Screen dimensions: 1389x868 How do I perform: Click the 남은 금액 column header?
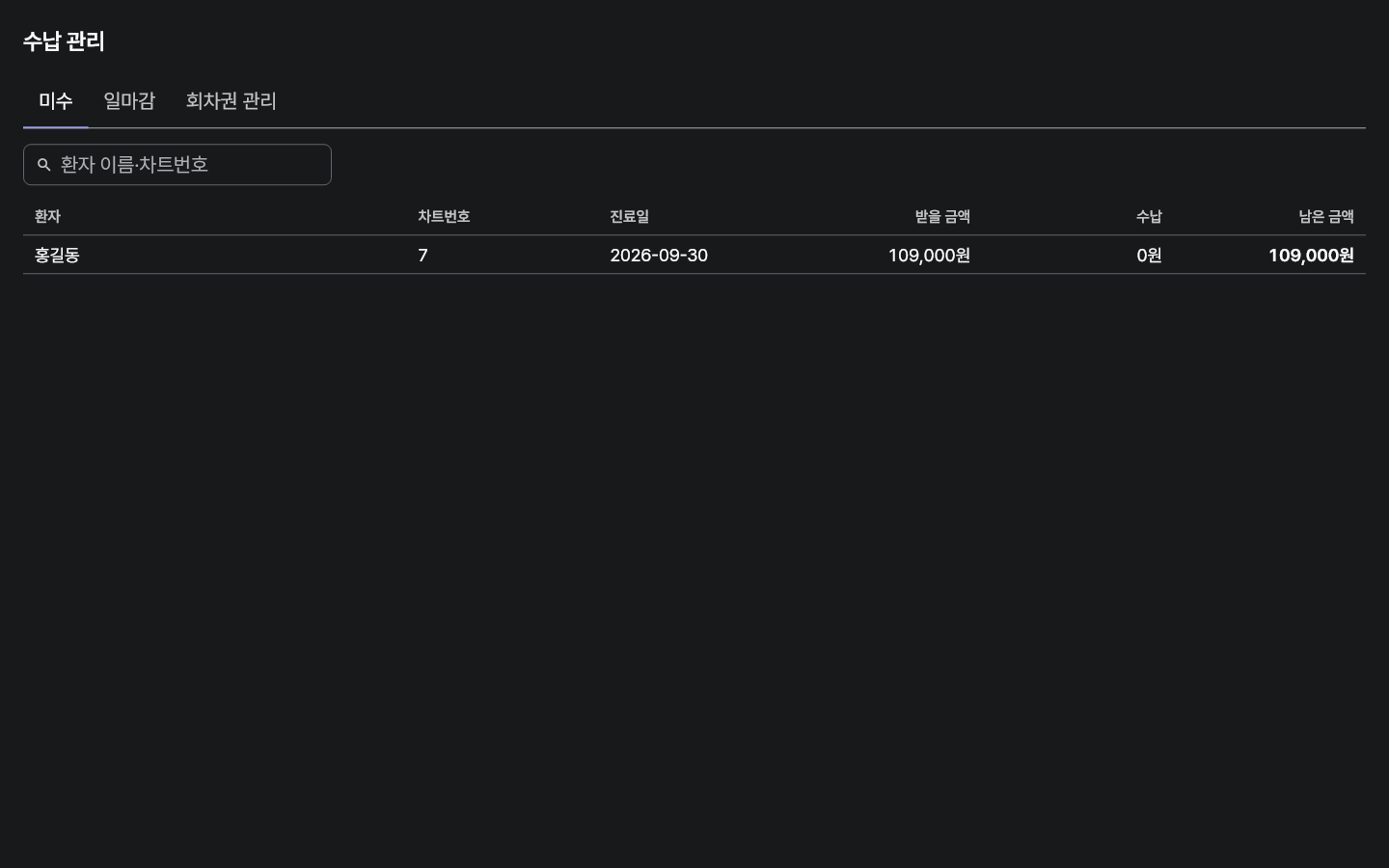(x=1326, y=217)
